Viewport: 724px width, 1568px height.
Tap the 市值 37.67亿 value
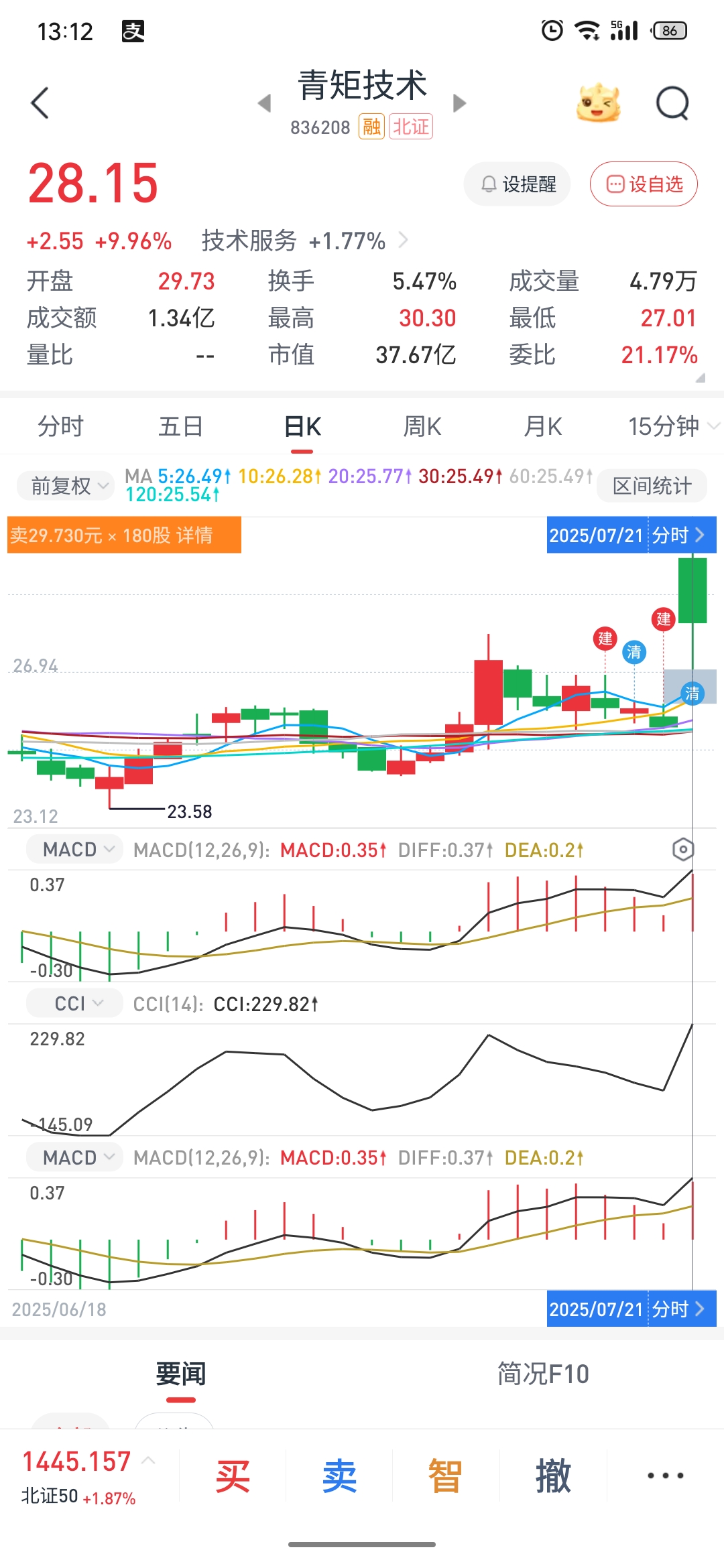(x=416, y=355)
